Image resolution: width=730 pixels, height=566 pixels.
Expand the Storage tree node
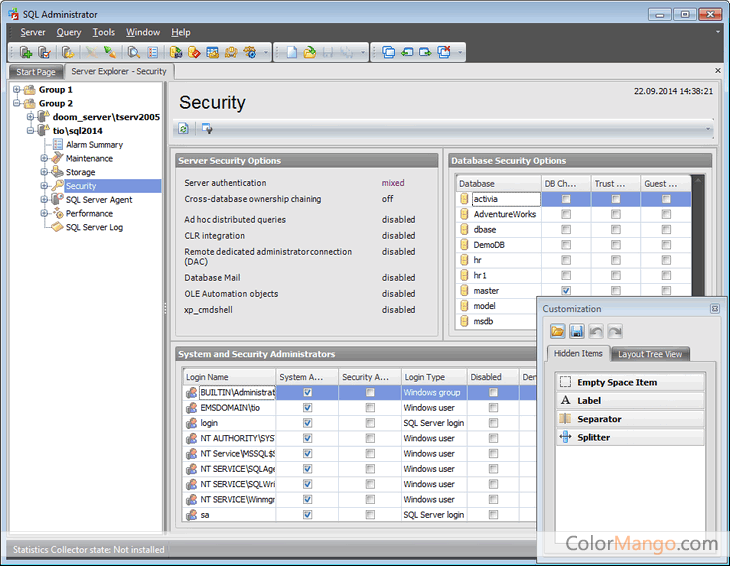point(44,172)
